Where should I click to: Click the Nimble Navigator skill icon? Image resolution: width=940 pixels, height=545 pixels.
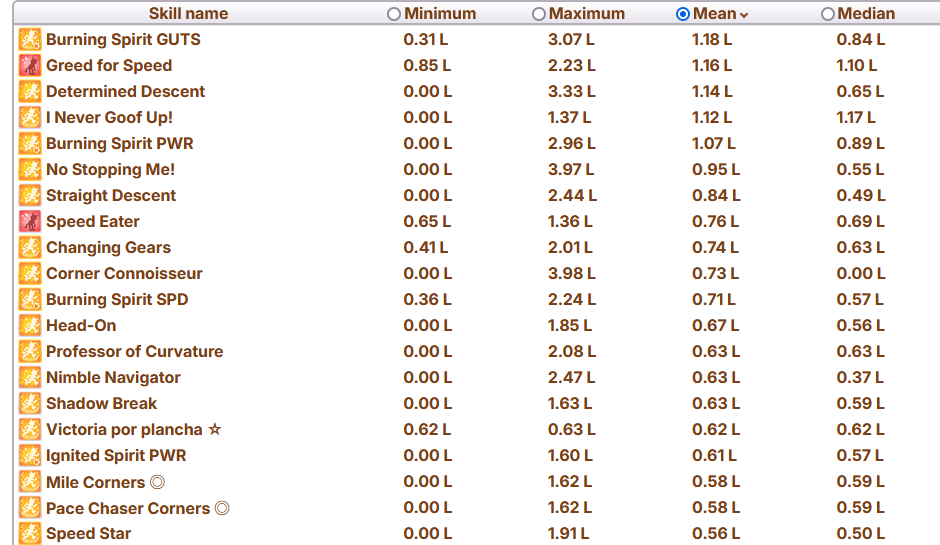30,378
